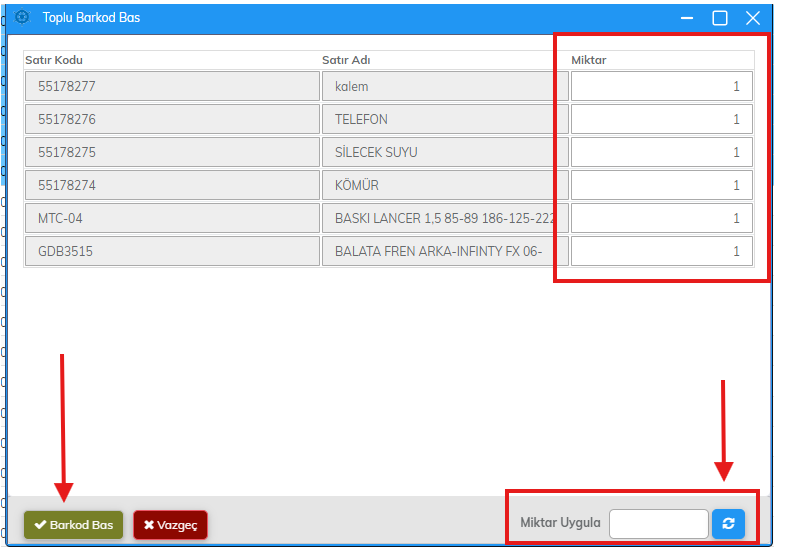Sort by Satır Kodu column header
The image size is (794, 557).
click(54, 60)
